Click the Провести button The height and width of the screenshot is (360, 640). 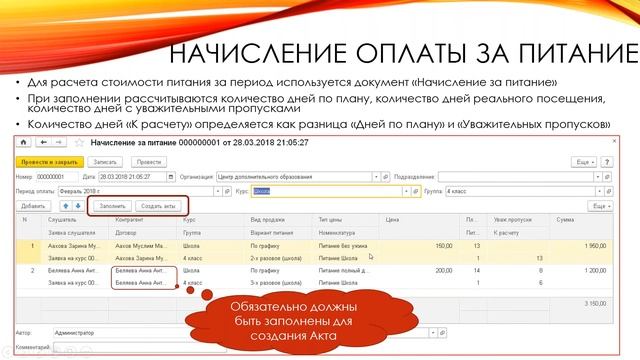tap(149, 162)
